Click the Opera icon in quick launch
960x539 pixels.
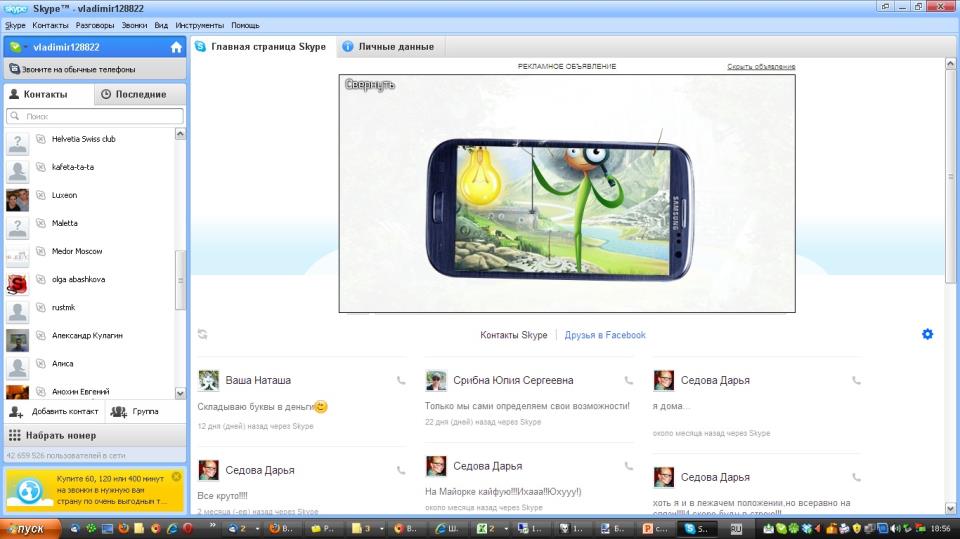(188, 528)
